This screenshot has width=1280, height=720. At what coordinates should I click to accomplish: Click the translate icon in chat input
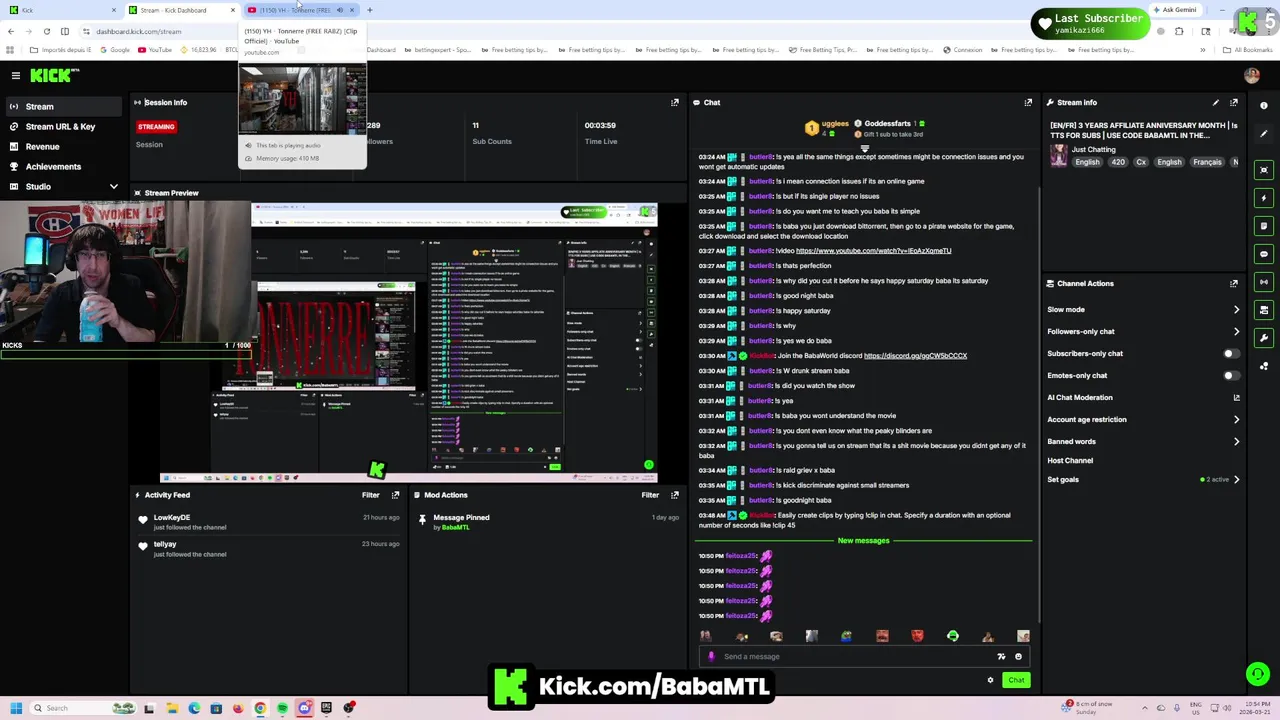coord(1001,657)
